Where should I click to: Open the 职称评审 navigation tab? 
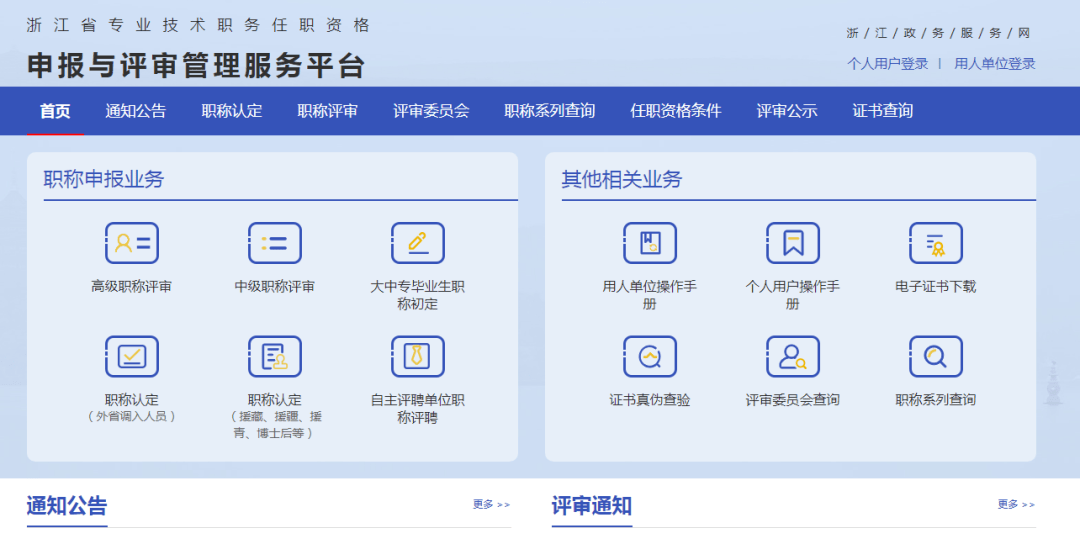coord(327,111)
